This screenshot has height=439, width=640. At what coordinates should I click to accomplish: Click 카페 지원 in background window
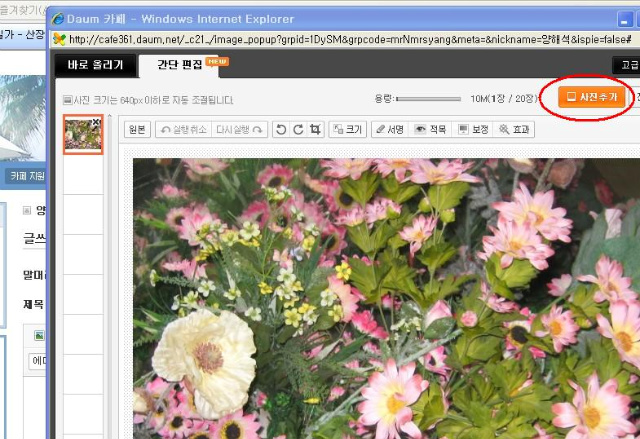point(27,176)
